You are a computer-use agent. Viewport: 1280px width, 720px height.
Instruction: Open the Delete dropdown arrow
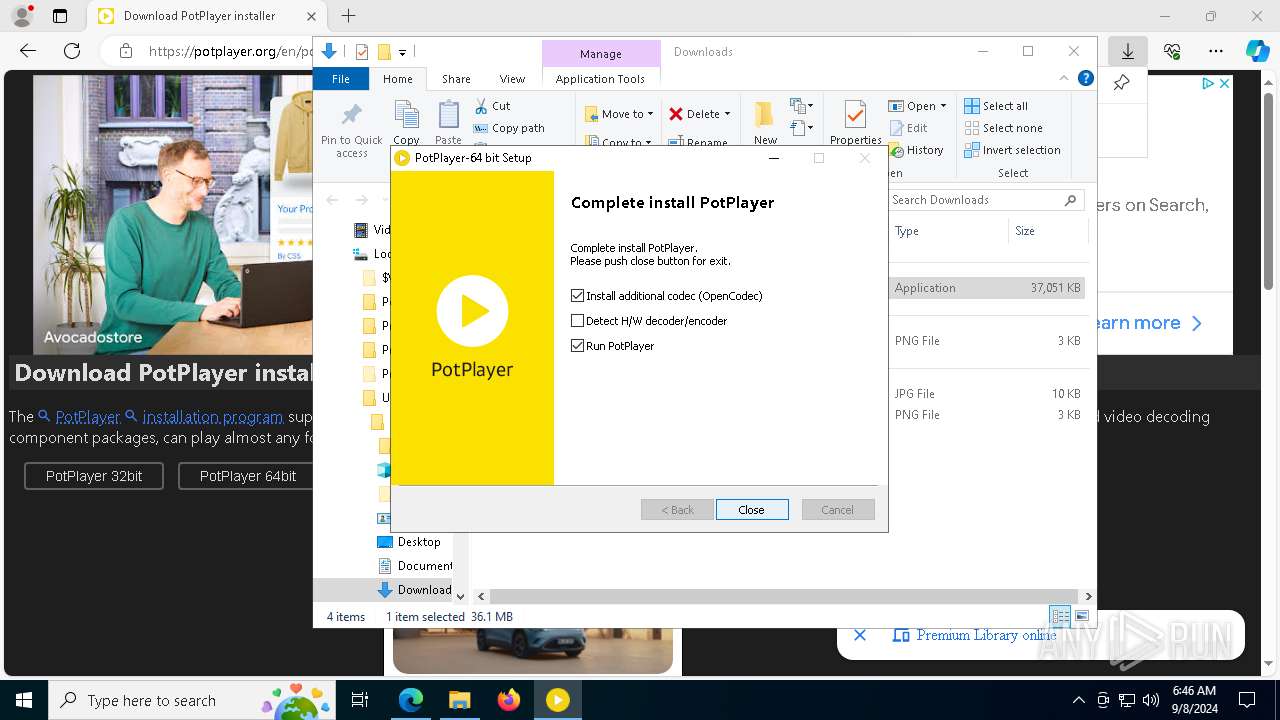click(727, 114)
